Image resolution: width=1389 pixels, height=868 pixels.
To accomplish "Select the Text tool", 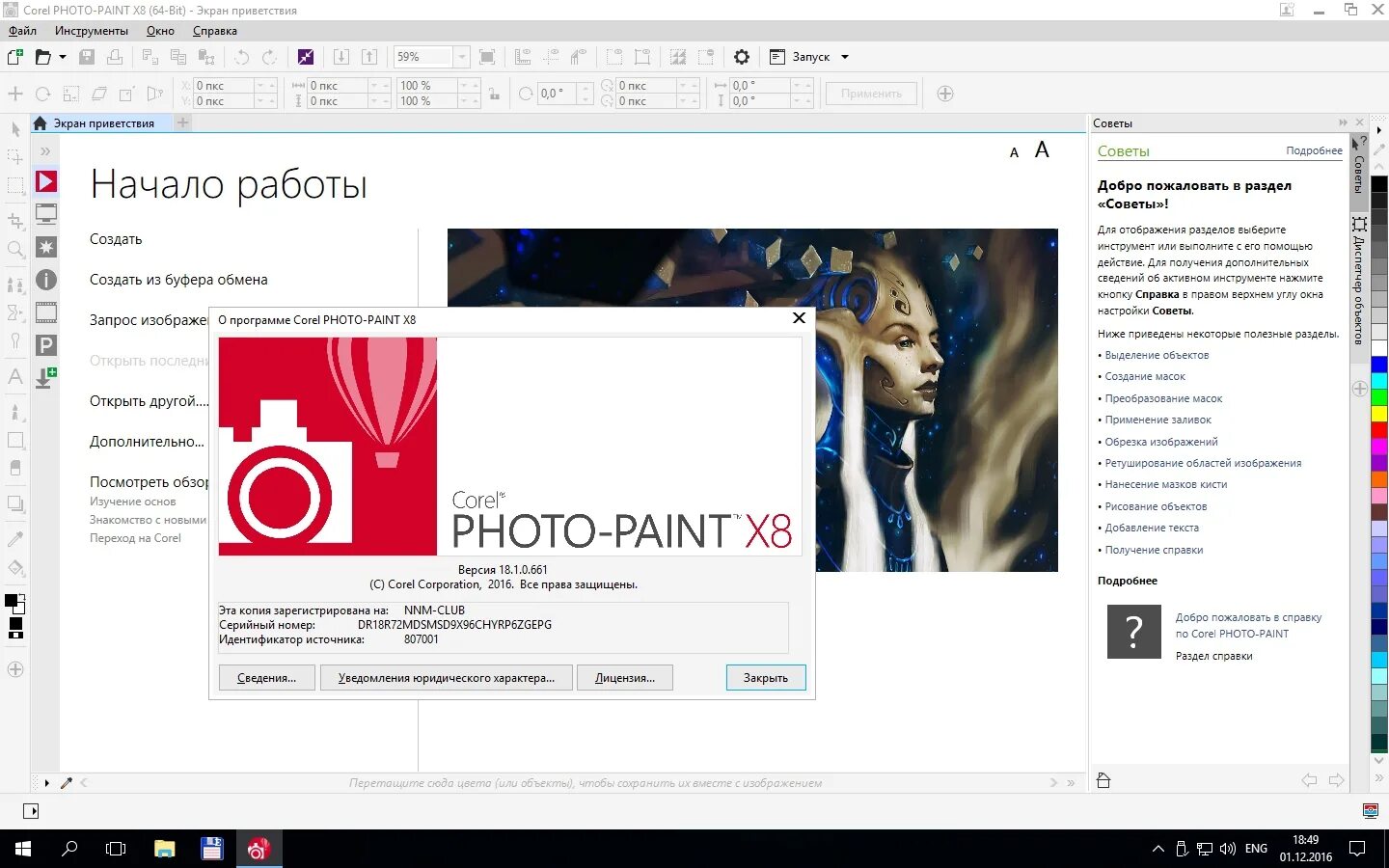I will (15, 376).
